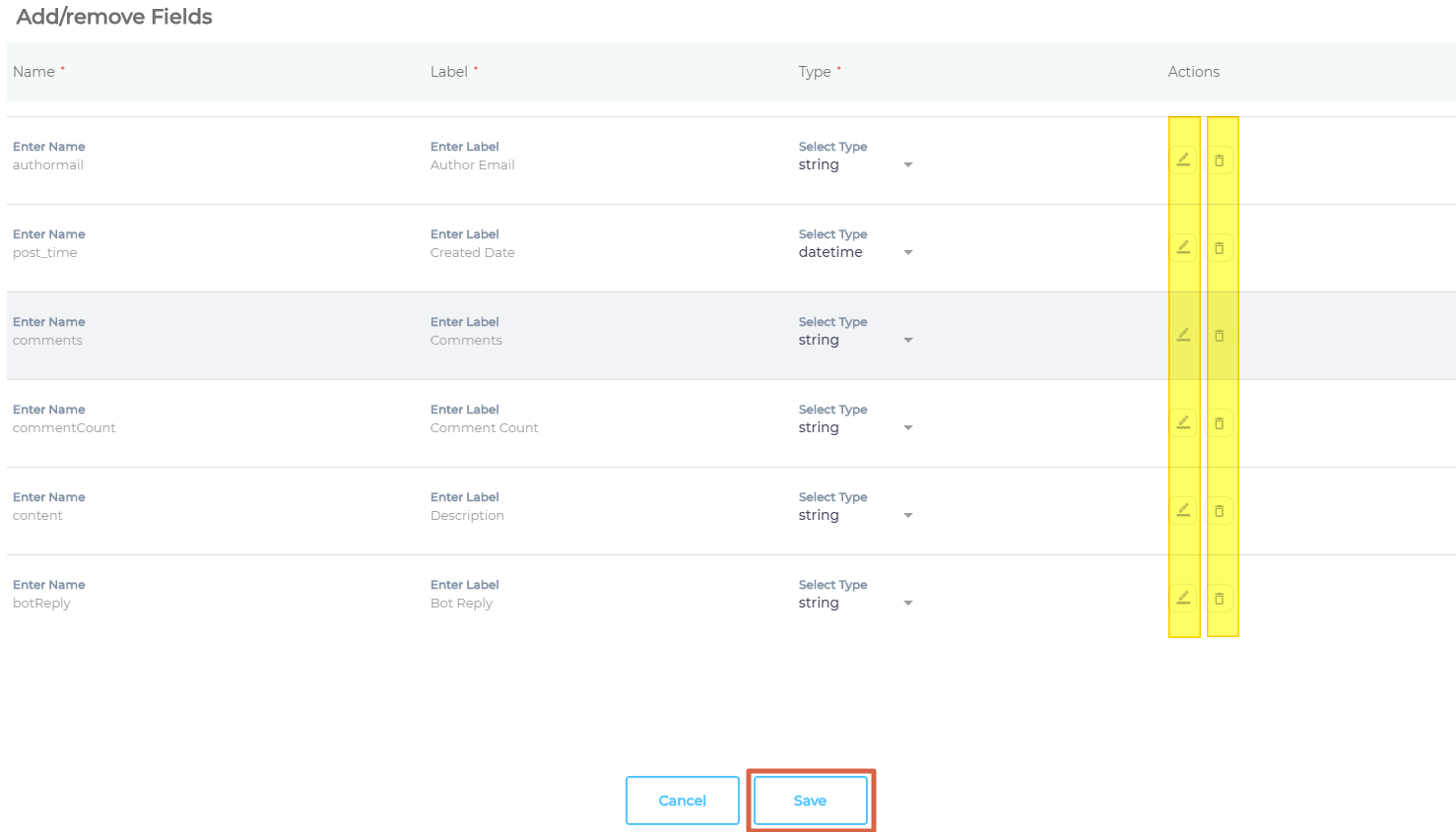Click the Cancel button

[682, 800]
